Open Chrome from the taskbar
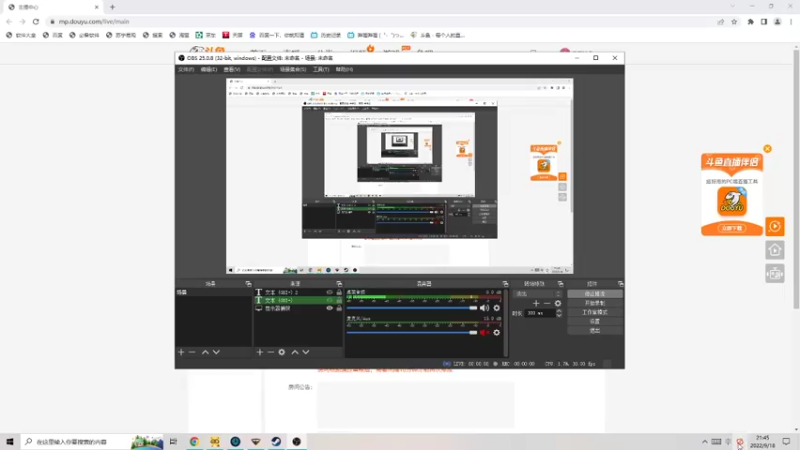Viewport: 800px width, 450px height. pos(194,441)
